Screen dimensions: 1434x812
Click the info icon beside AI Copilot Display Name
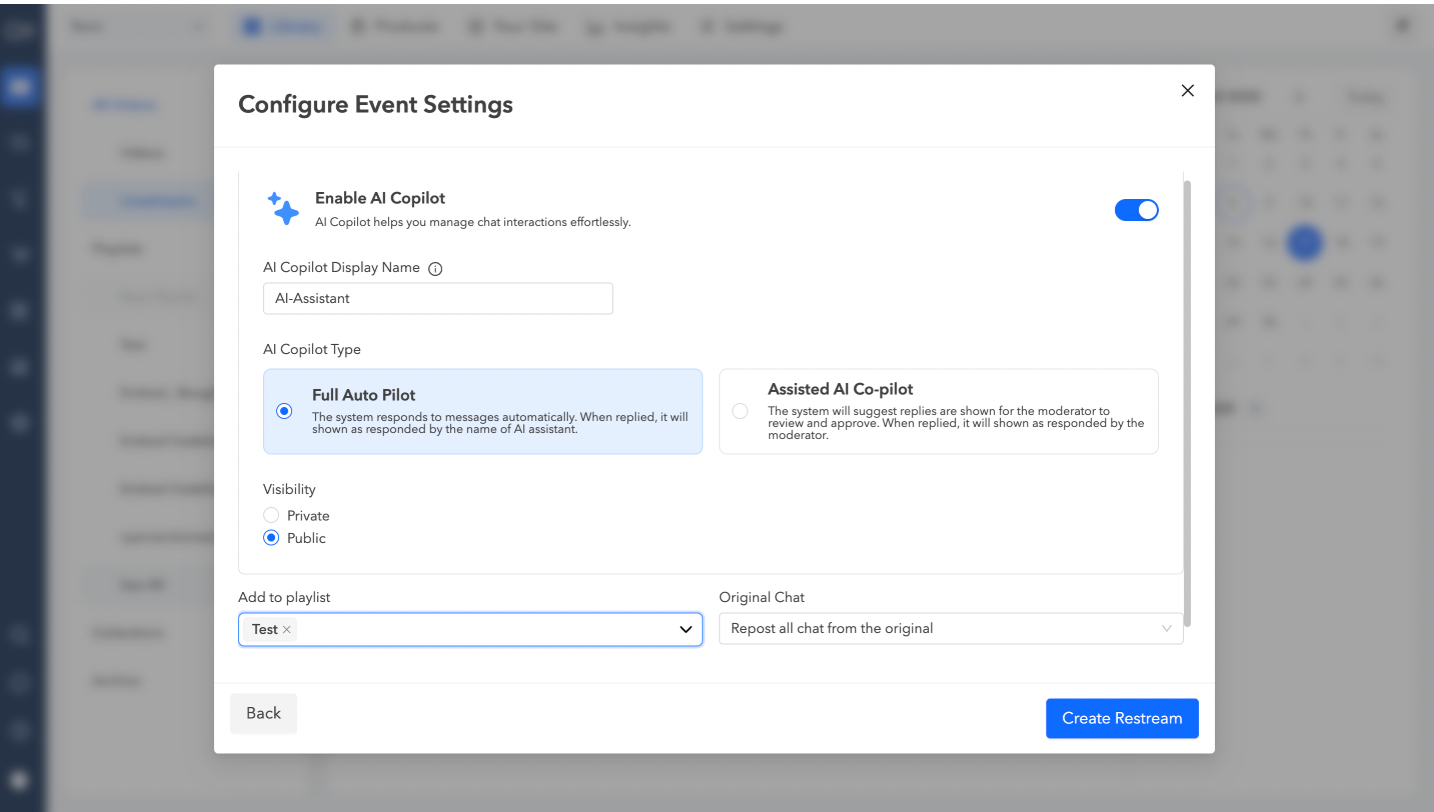coord(435,268)
